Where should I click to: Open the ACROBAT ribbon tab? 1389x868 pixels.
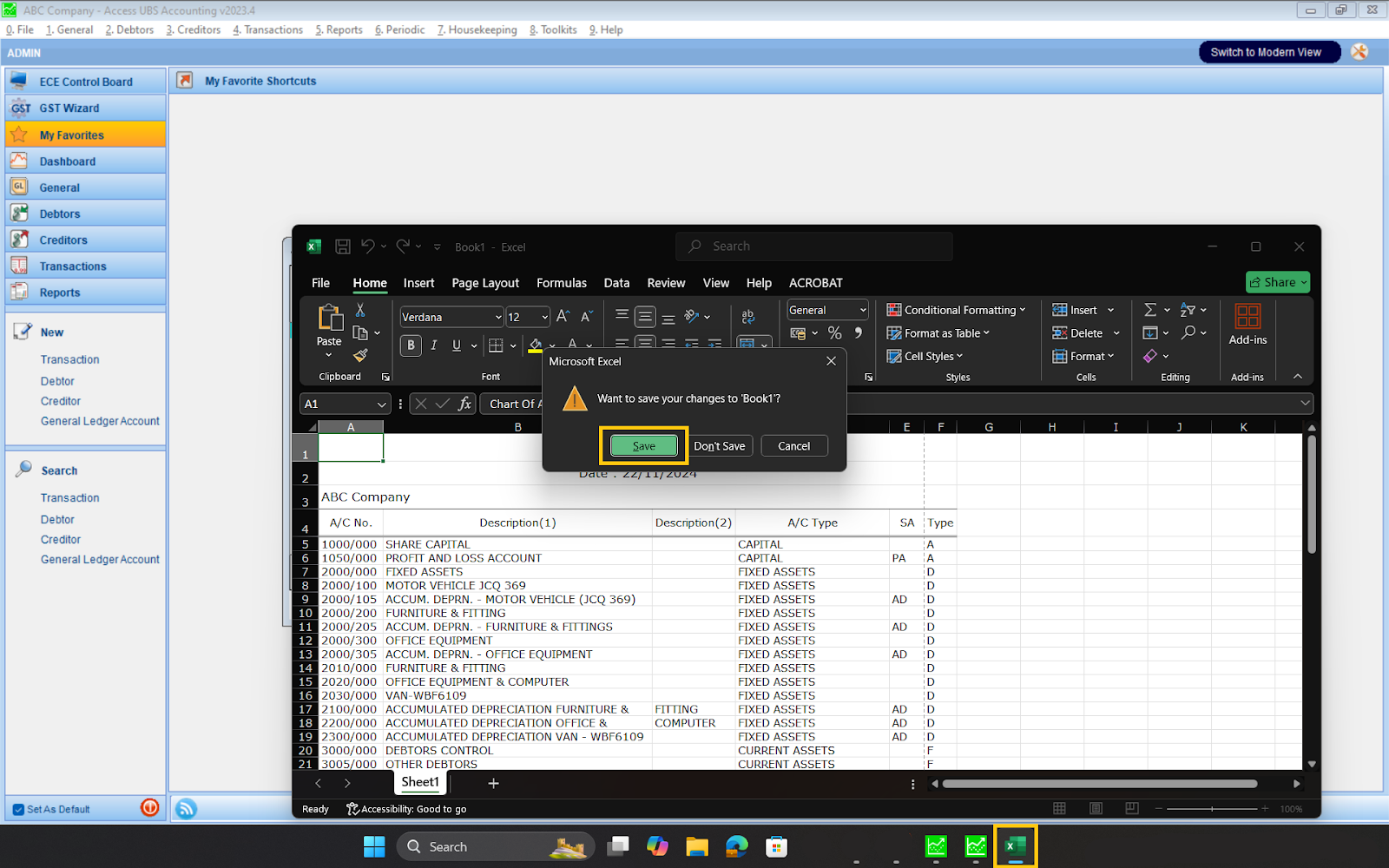(x=815, y=283)
